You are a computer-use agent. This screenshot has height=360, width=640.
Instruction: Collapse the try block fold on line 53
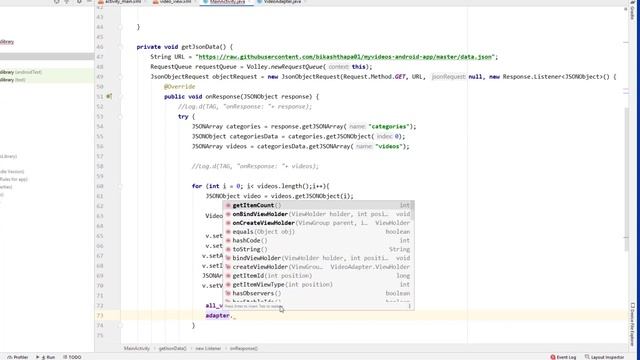(120, 117)
